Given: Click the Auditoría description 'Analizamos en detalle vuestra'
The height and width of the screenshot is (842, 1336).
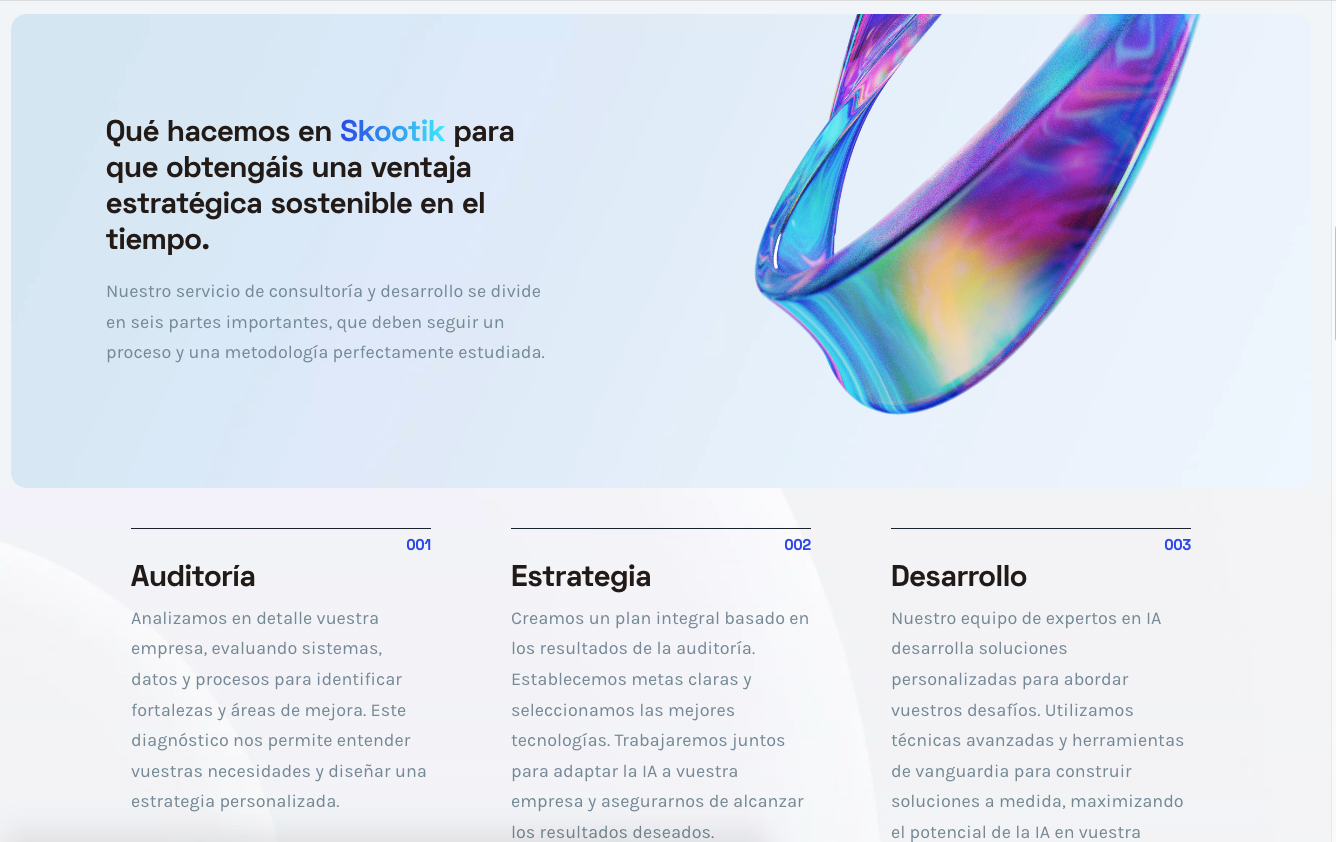Looking at the screenshot, I should (280, 710).
